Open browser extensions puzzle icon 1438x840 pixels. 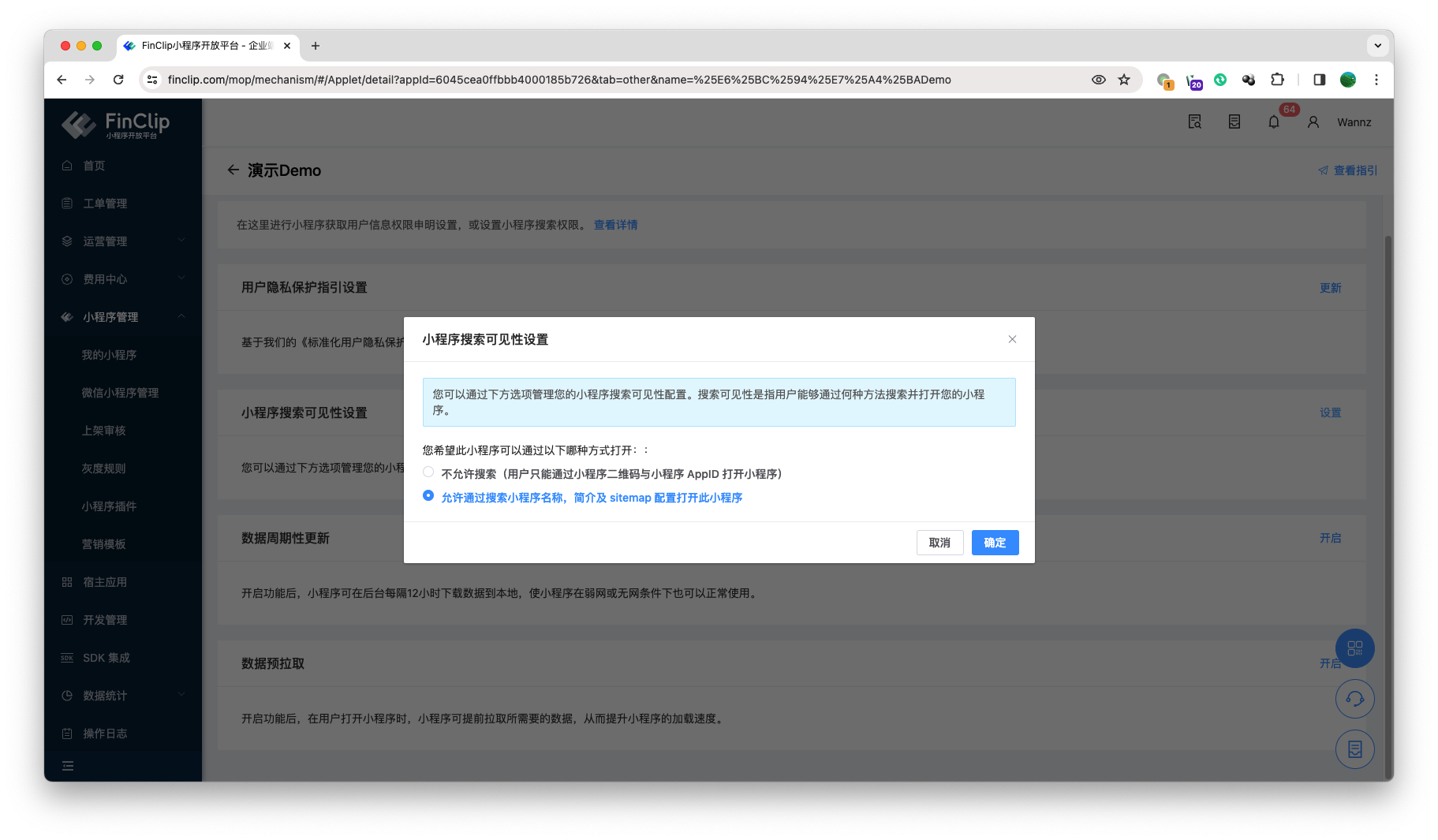(x=1277, y=80)
